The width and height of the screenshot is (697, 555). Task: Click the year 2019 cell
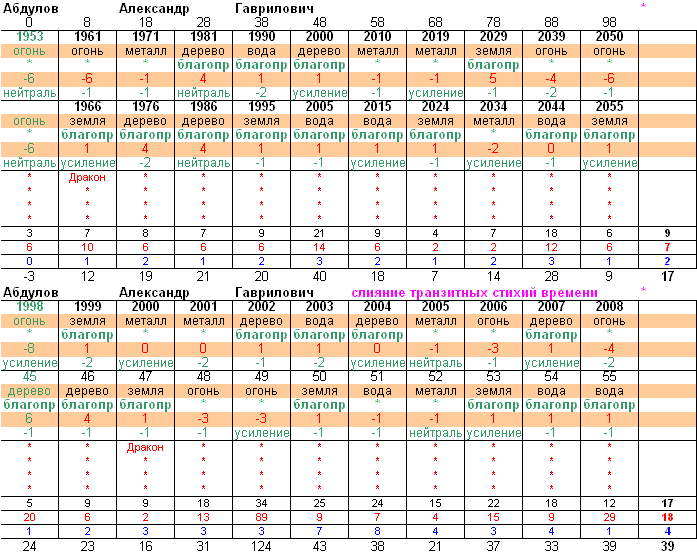(x=435, y=36)
